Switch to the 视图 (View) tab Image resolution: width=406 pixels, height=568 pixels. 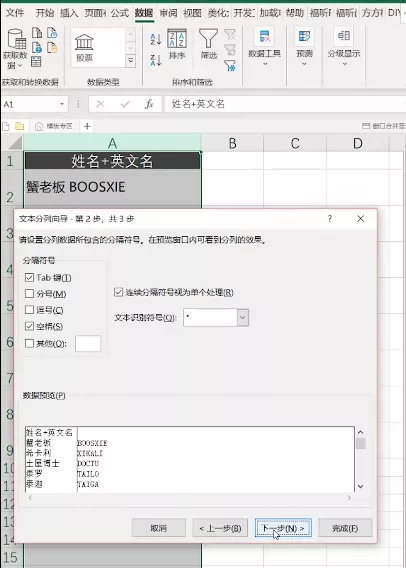[192, 13]
